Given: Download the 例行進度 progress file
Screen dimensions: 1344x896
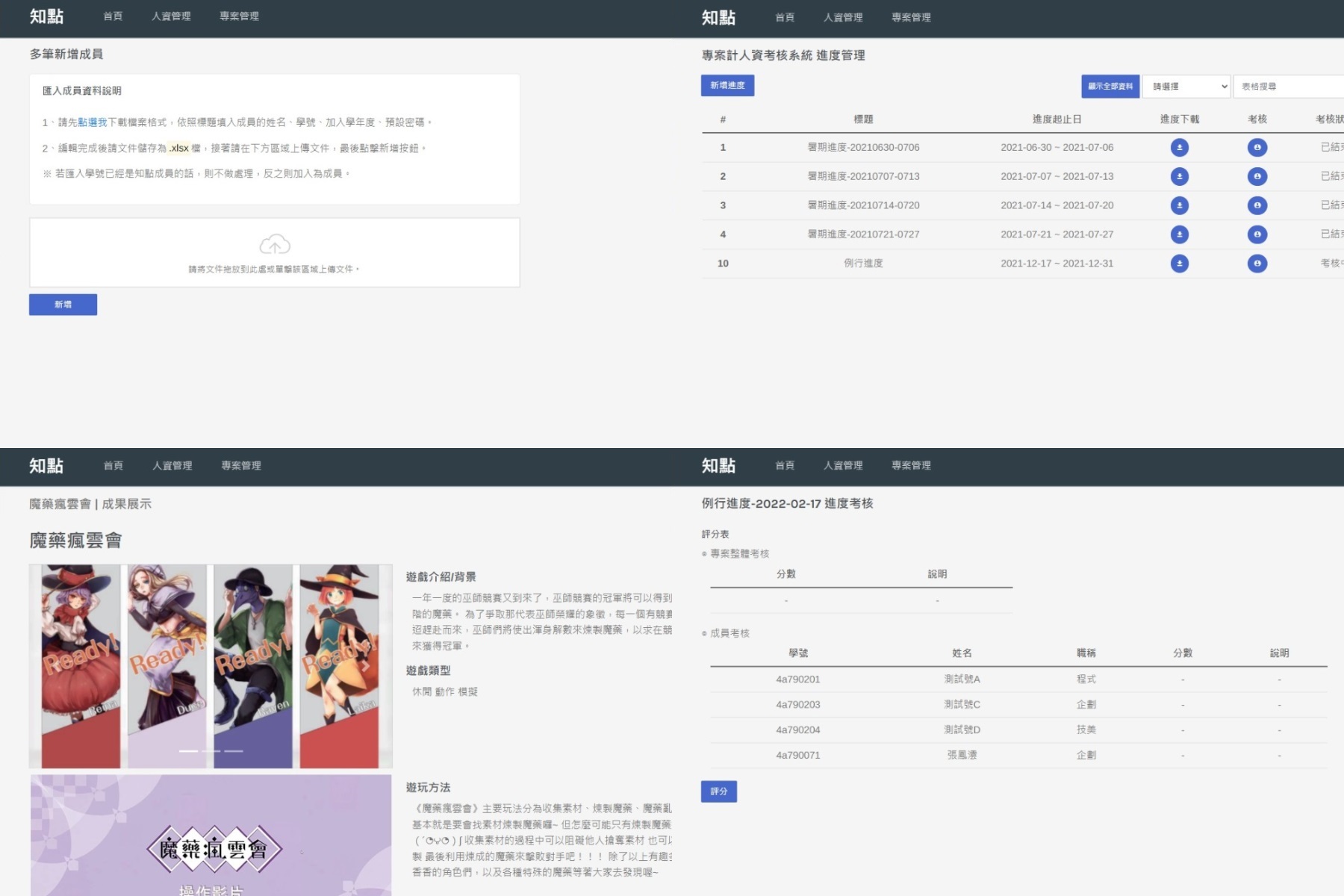Looking at the screenshot, I should [1180, 263].
